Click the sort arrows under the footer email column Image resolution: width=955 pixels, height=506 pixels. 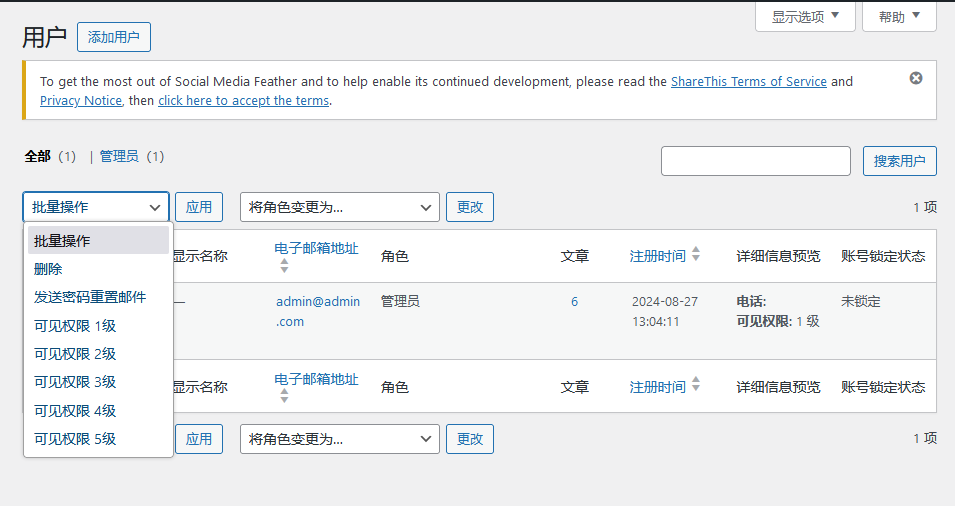[284, 396]
